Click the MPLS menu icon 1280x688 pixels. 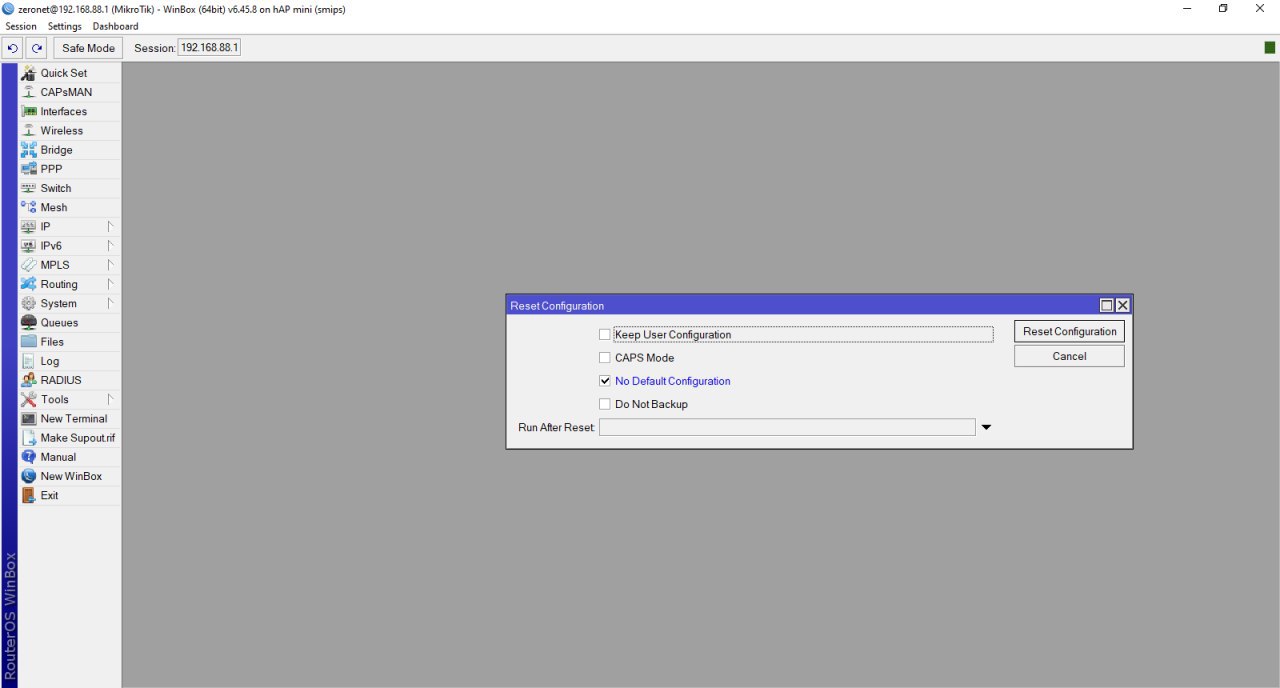coord(29,265)
